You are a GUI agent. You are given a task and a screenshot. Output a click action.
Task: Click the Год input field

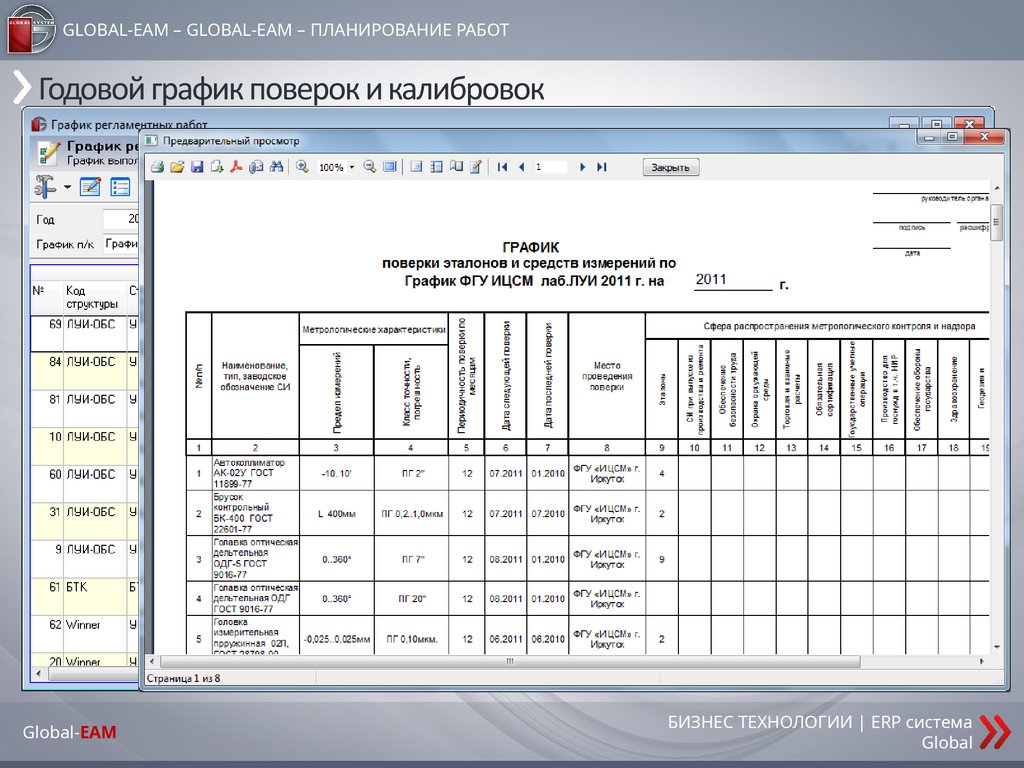click(x=121, y=219)
